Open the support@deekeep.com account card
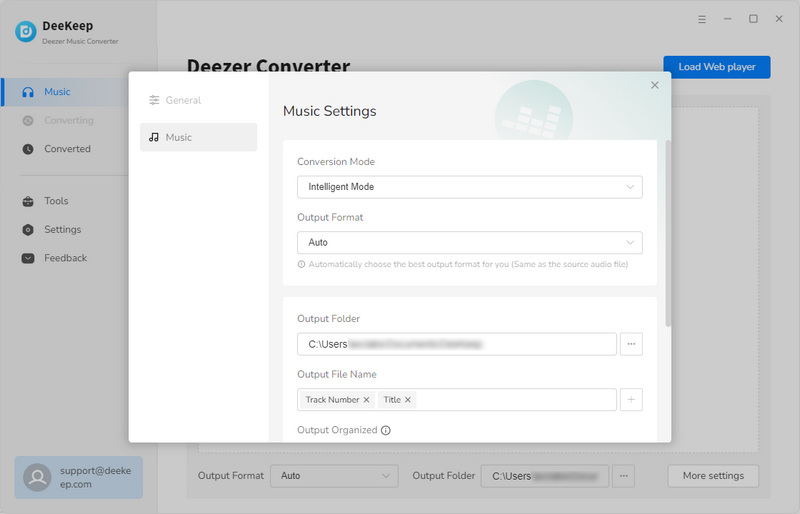Screen dimensions: 800x514 pos(79,477)
